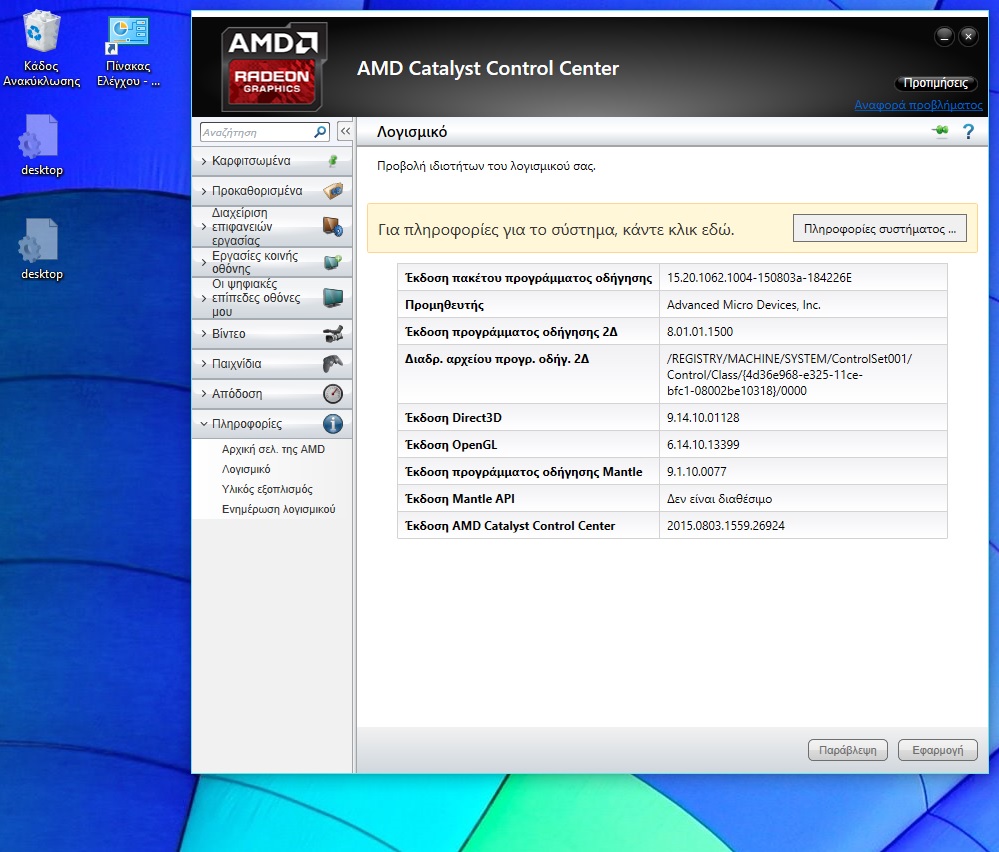Open the Προτιμήσεις menu button
The height and width of the screenshot is (852, 999).
tap(934, 84)
